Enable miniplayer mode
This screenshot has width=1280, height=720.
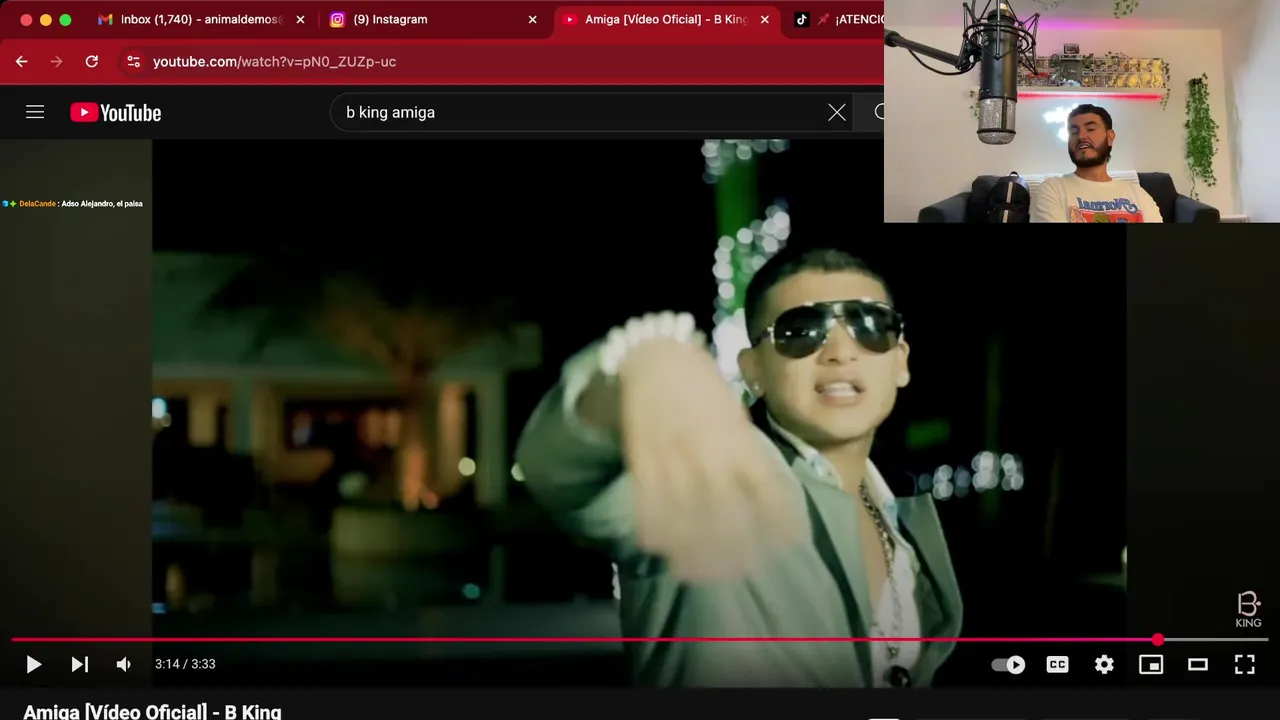(1151, 664)
